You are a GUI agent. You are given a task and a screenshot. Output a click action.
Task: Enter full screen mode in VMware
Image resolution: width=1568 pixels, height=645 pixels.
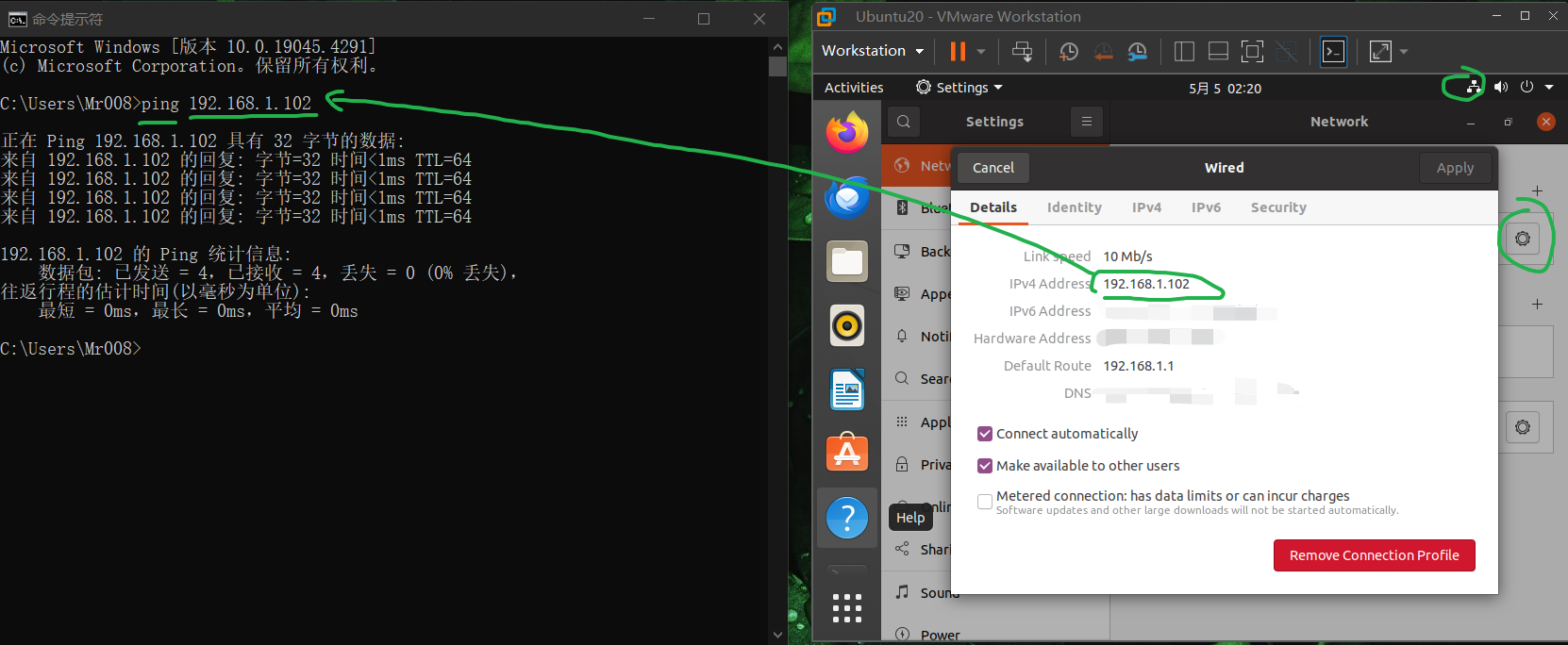1252,52
